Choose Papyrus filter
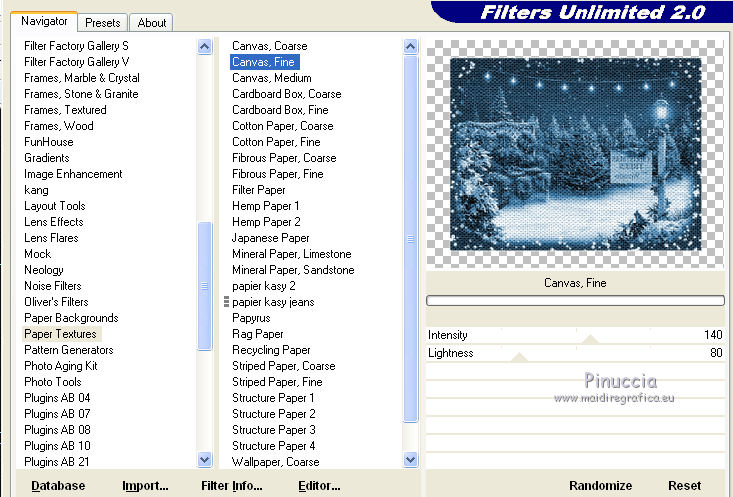Image resolution: width=733 pixels, height=497 pixels. [251, 318]
